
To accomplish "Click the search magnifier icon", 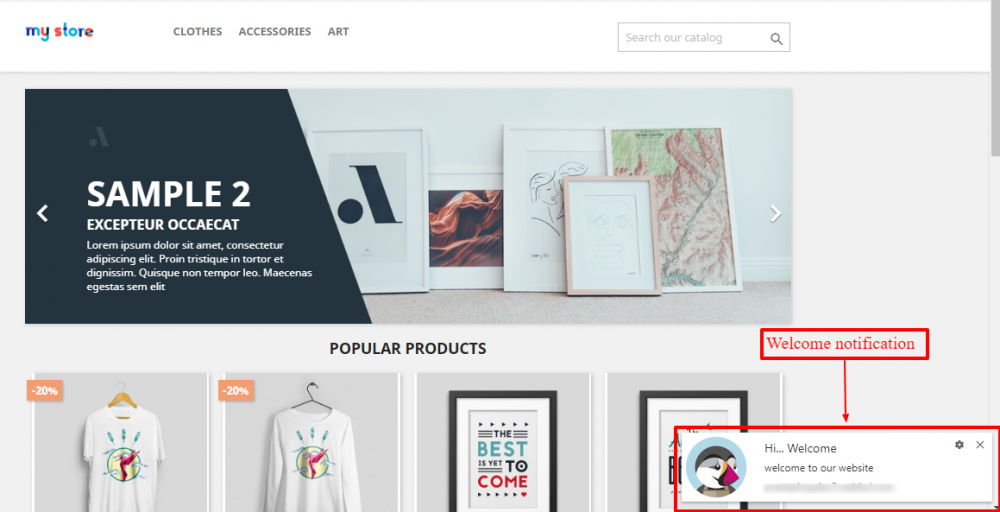I will 776,38.
